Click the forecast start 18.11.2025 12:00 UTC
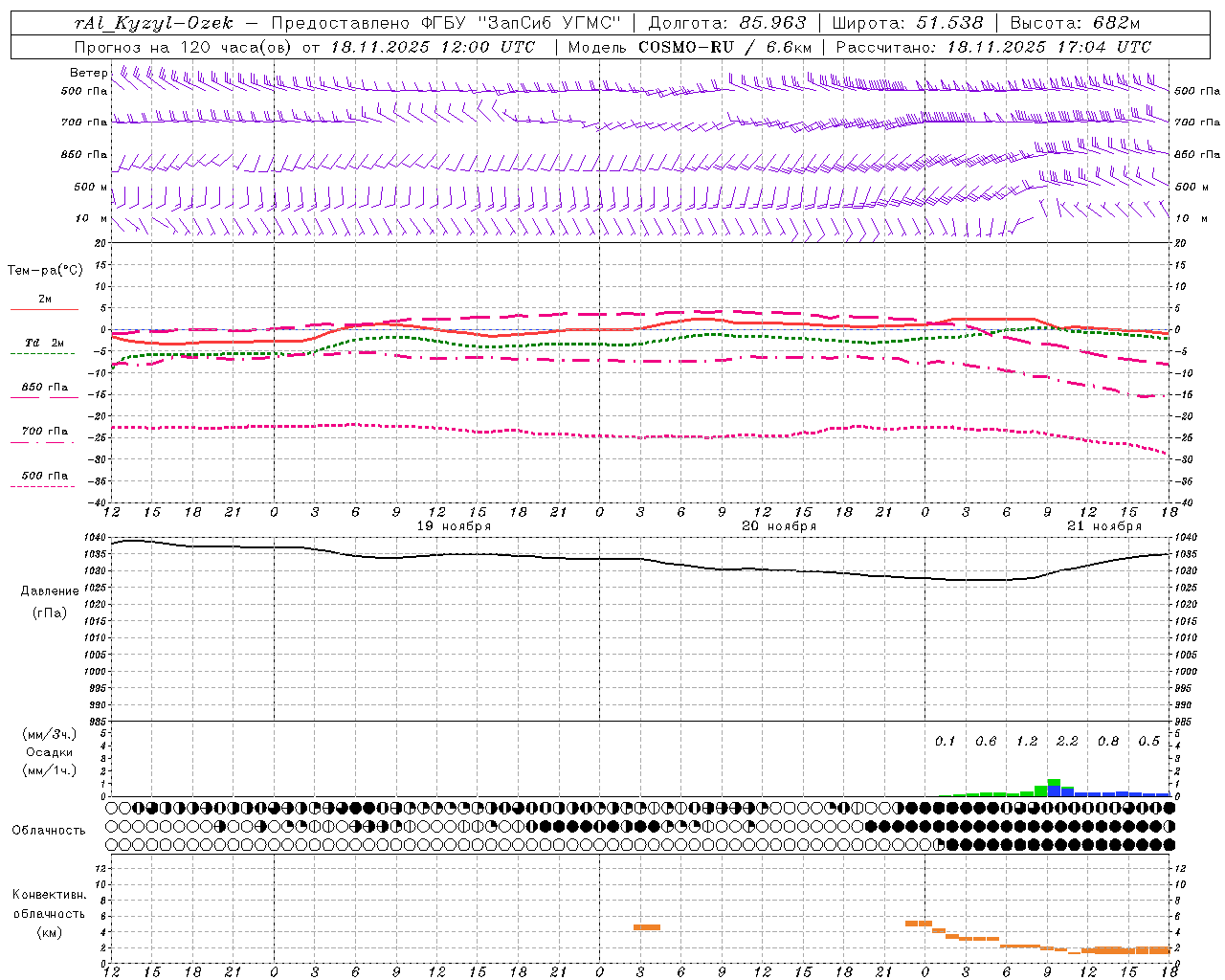 pos(433,47)
